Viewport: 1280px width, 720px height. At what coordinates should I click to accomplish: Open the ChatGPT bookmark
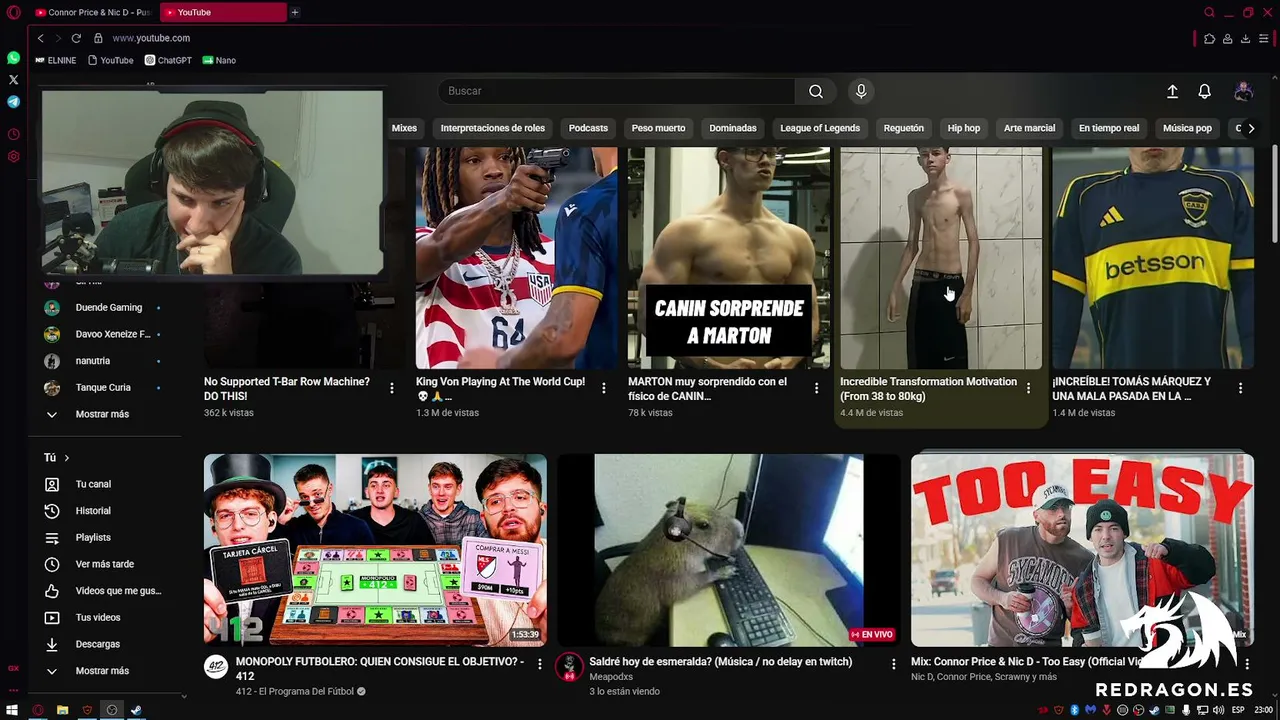168,60
